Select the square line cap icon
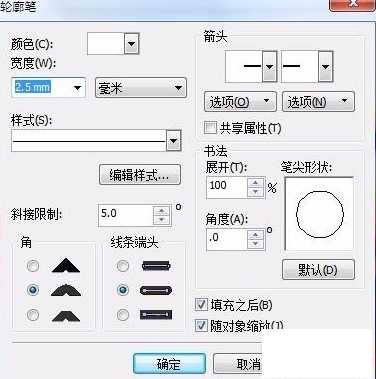This screenshot has height=379, width=376. [156, 266]
